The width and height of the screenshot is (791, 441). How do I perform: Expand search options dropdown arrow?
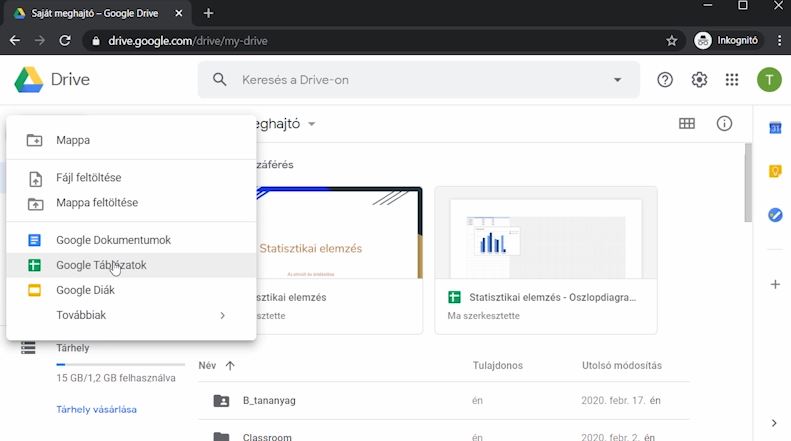click(x=617, y=80)
